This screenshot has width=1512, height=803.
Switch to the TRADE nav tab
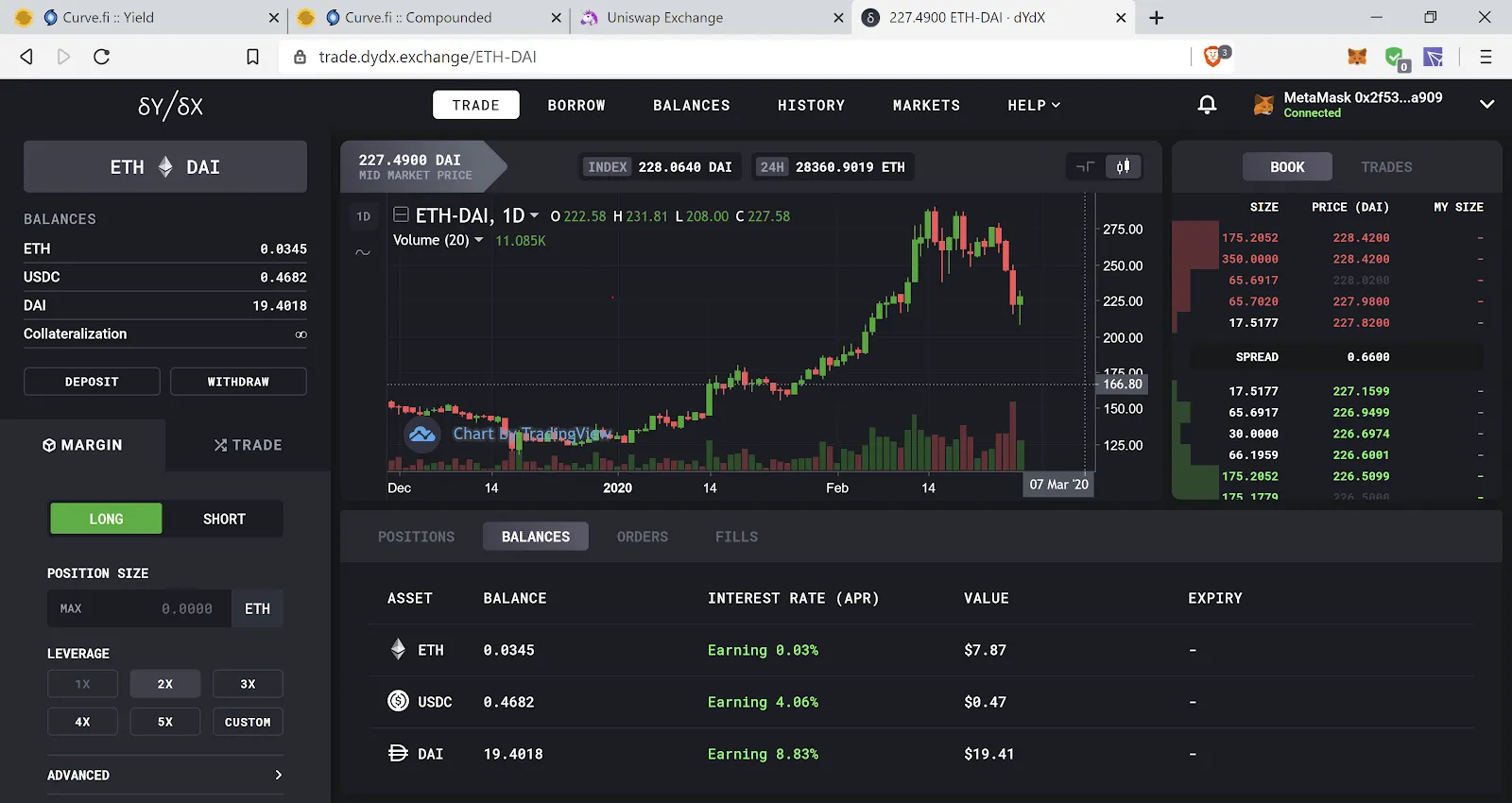tap(476, 105)
